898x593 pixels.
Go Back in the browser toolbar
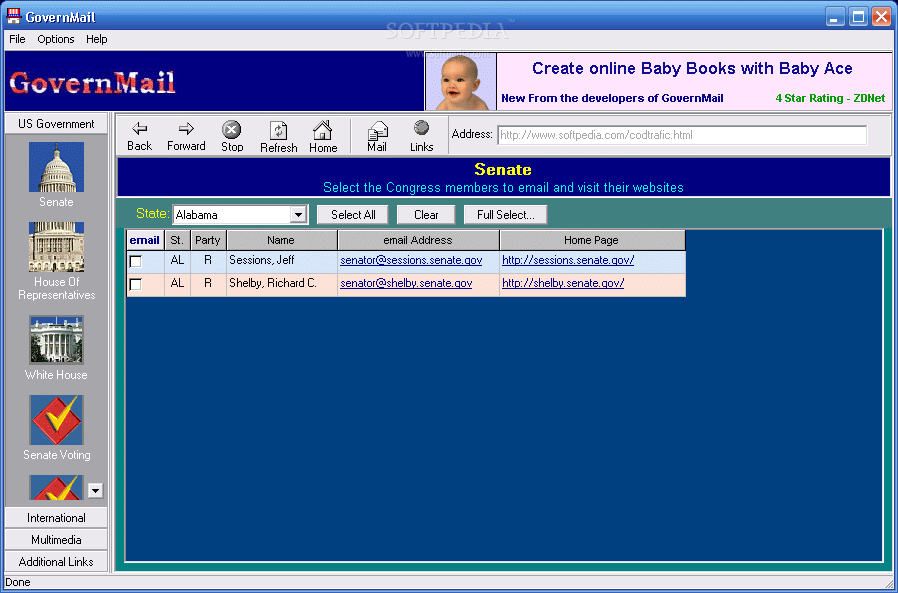click(x=140, y=136)
